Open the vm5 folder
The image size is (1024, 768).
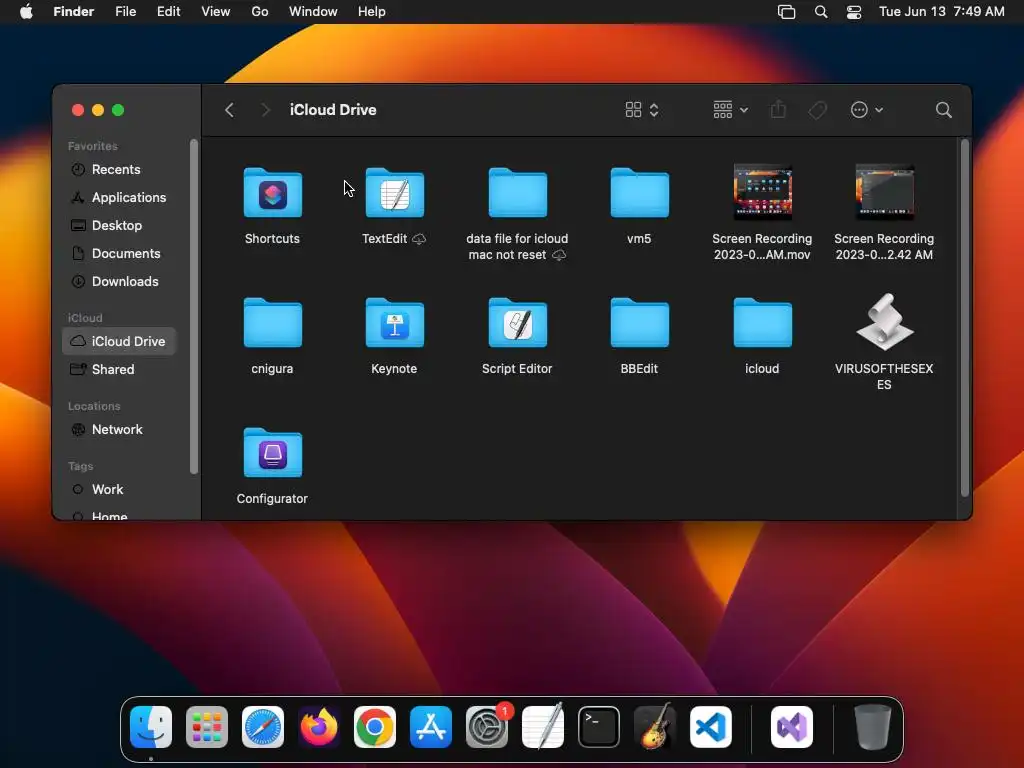(639, 193)
